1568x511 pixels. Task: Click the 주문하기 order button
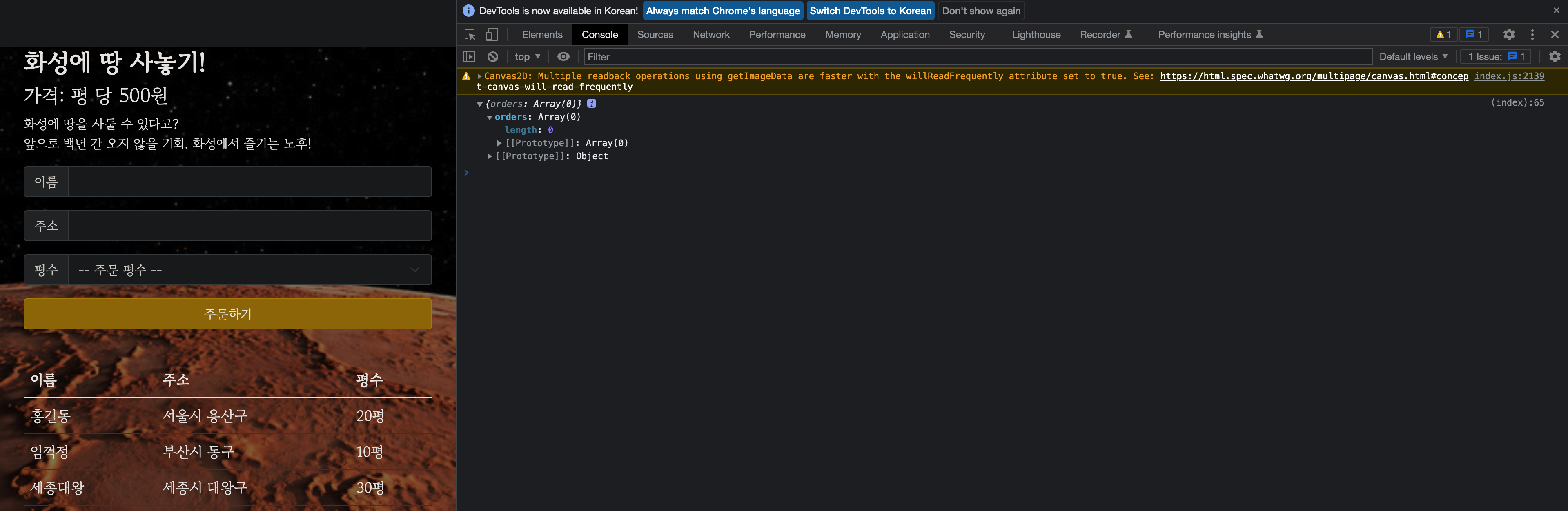tap(228, 313)
